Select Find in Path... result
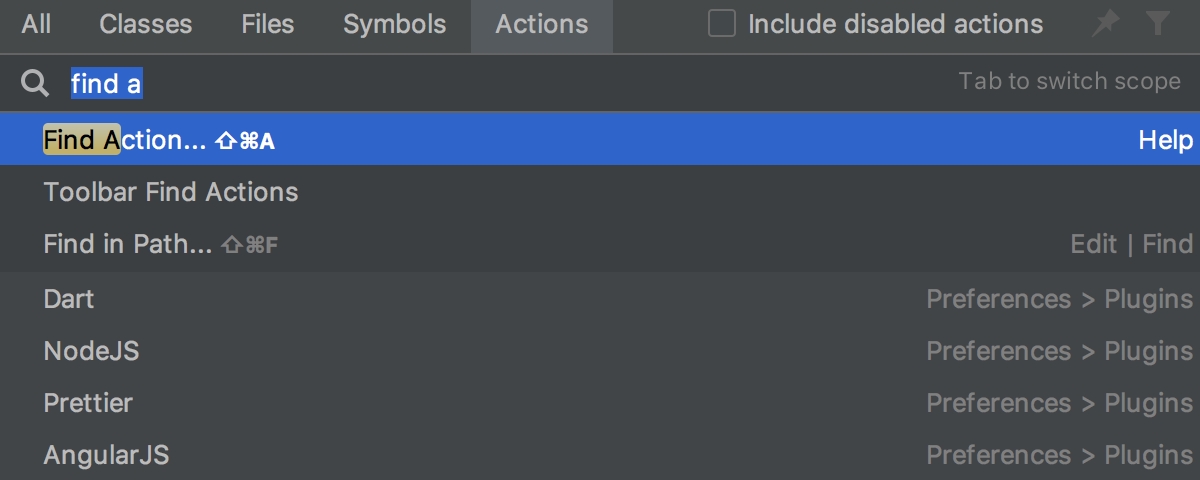1200x480 pixels. (128, 244)
